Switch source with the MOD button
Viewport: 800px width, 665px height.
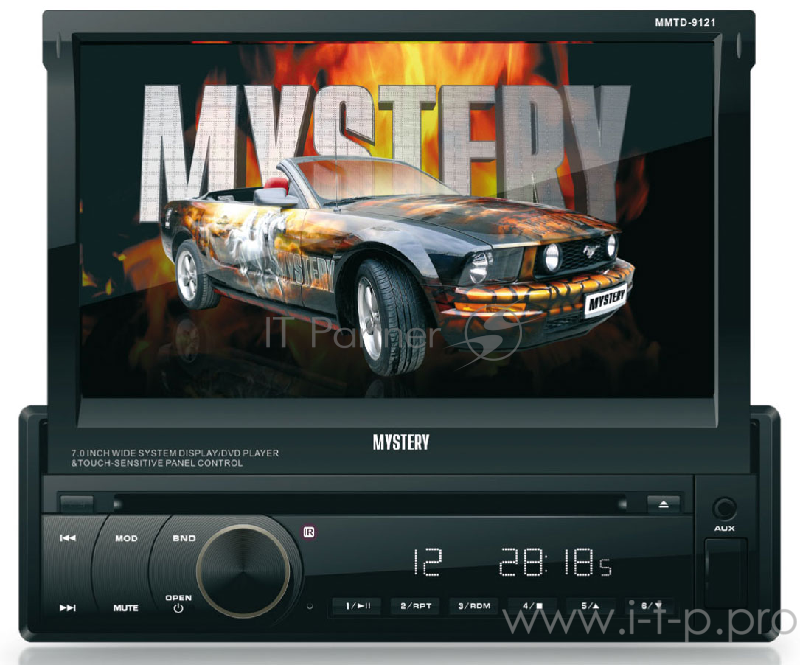point(126,538)
